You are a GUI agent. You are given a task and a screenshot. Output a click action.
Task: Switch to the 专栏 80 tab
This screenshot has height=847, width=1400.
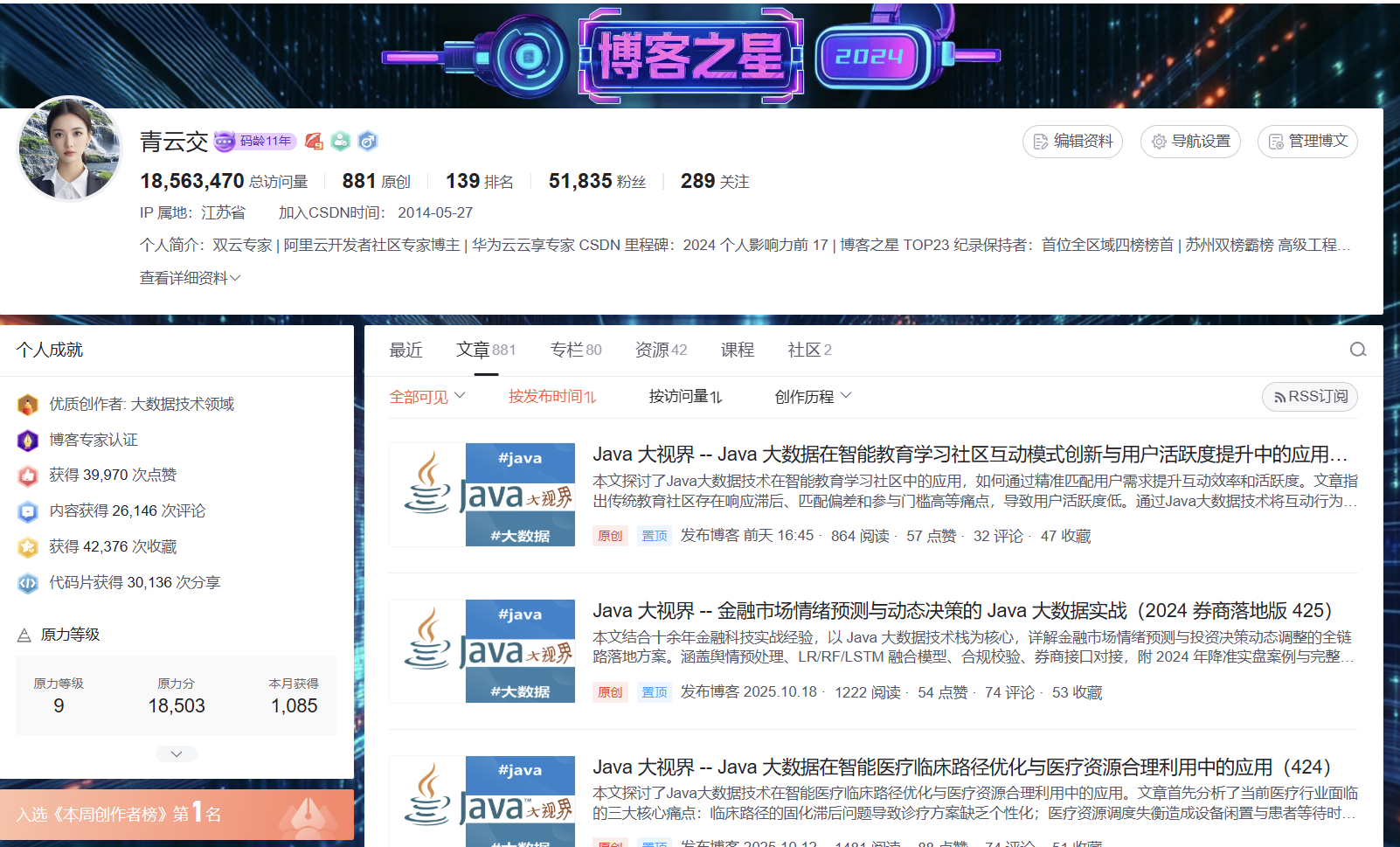(x=576, y=350)
